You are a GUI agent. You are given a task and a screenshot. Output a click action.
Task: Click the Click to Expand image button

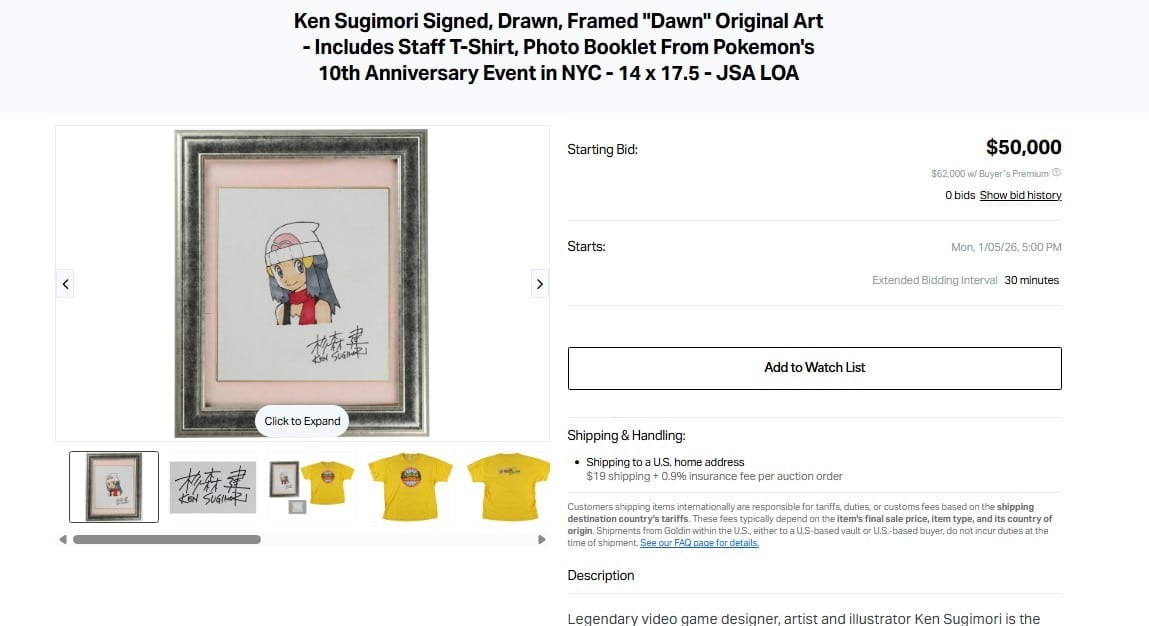pos(302,421)
